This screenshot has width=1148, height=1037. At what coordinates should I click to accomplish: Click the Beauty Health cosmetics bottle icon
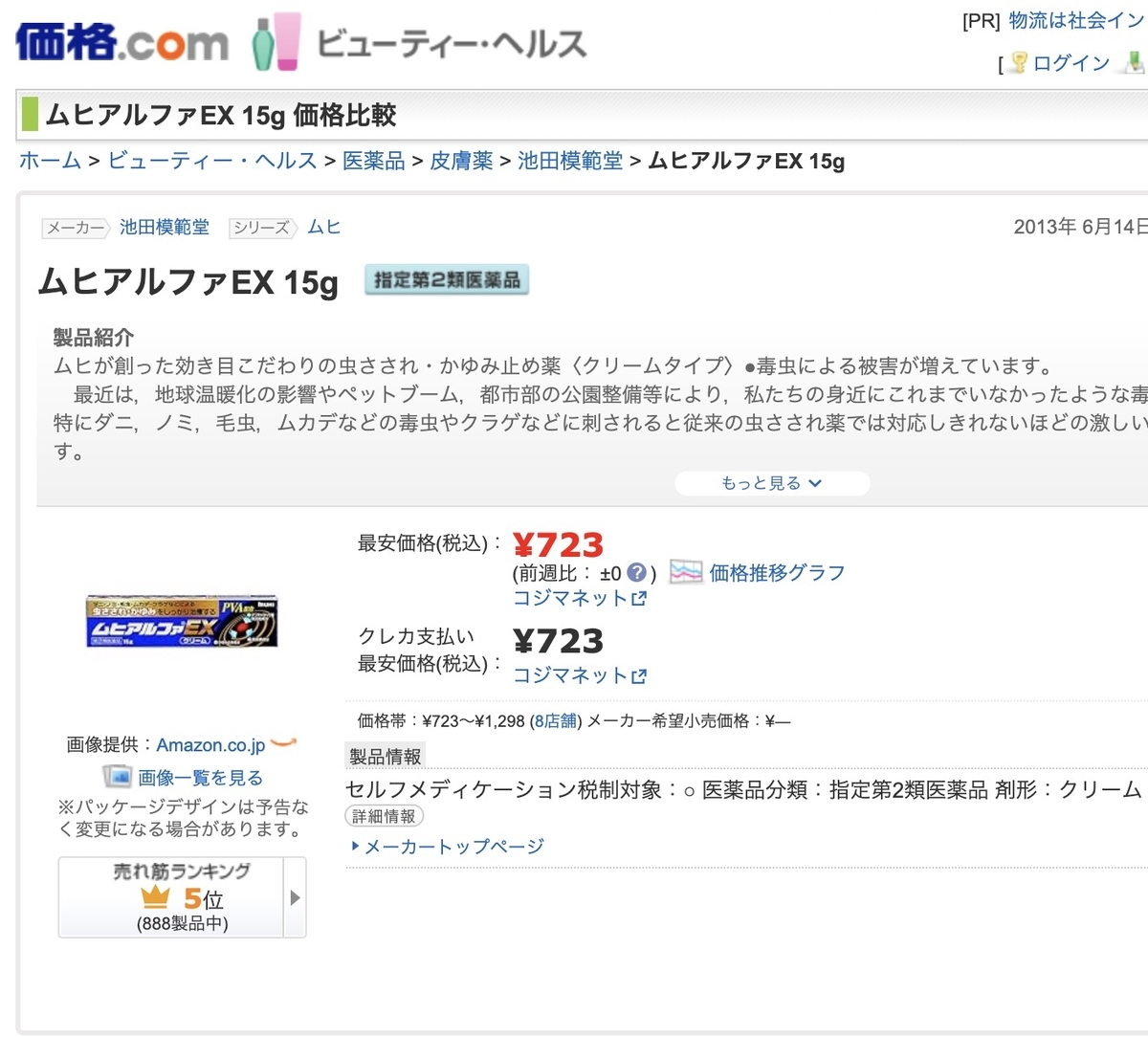point(276,41)
